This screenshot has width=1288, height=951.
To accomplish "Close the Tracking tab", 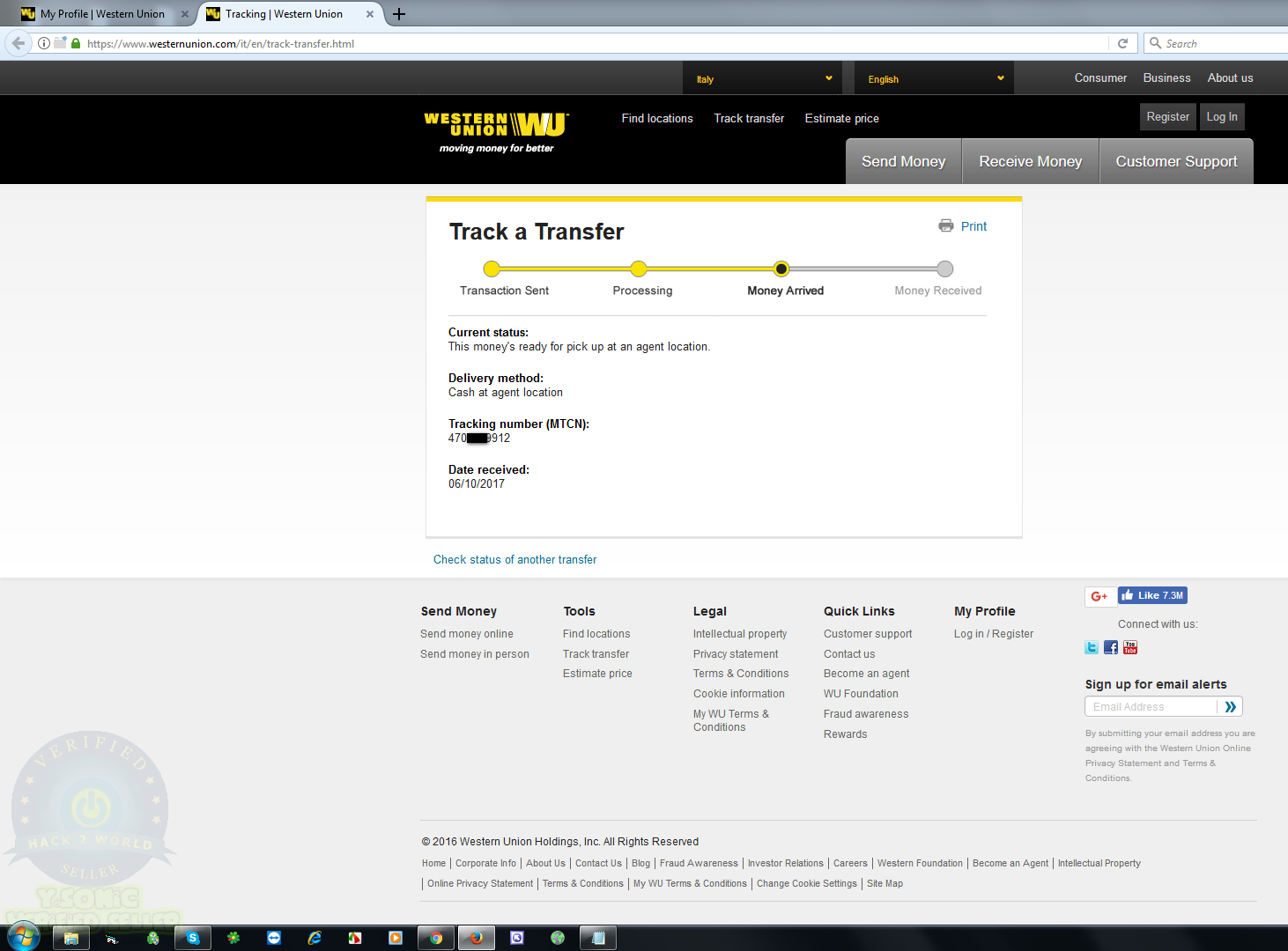I will tap(370, 14).
